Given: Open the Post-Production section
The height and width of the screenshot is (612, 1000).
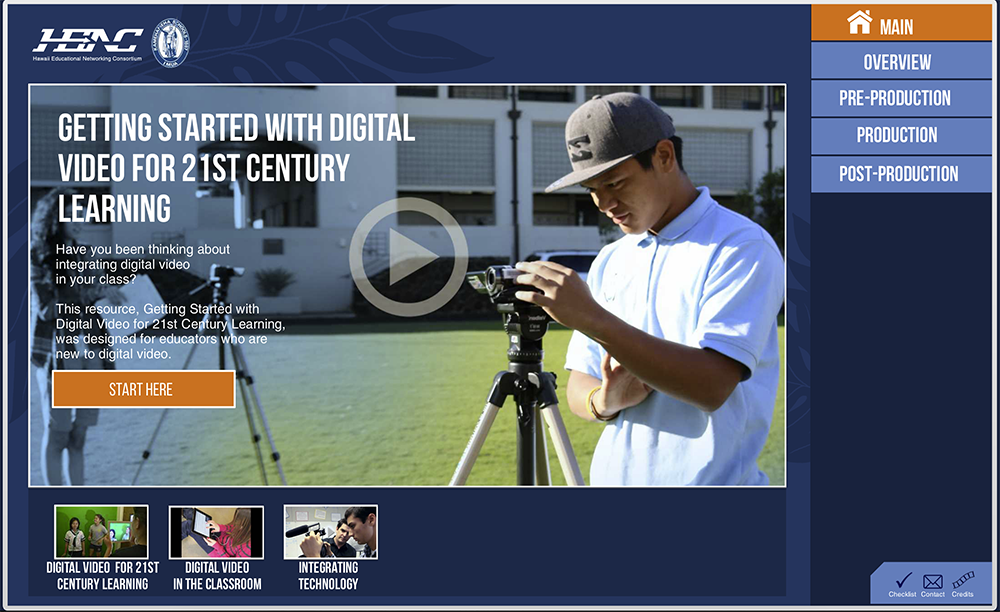Looking at the screenshot, I should coord(901,173).
